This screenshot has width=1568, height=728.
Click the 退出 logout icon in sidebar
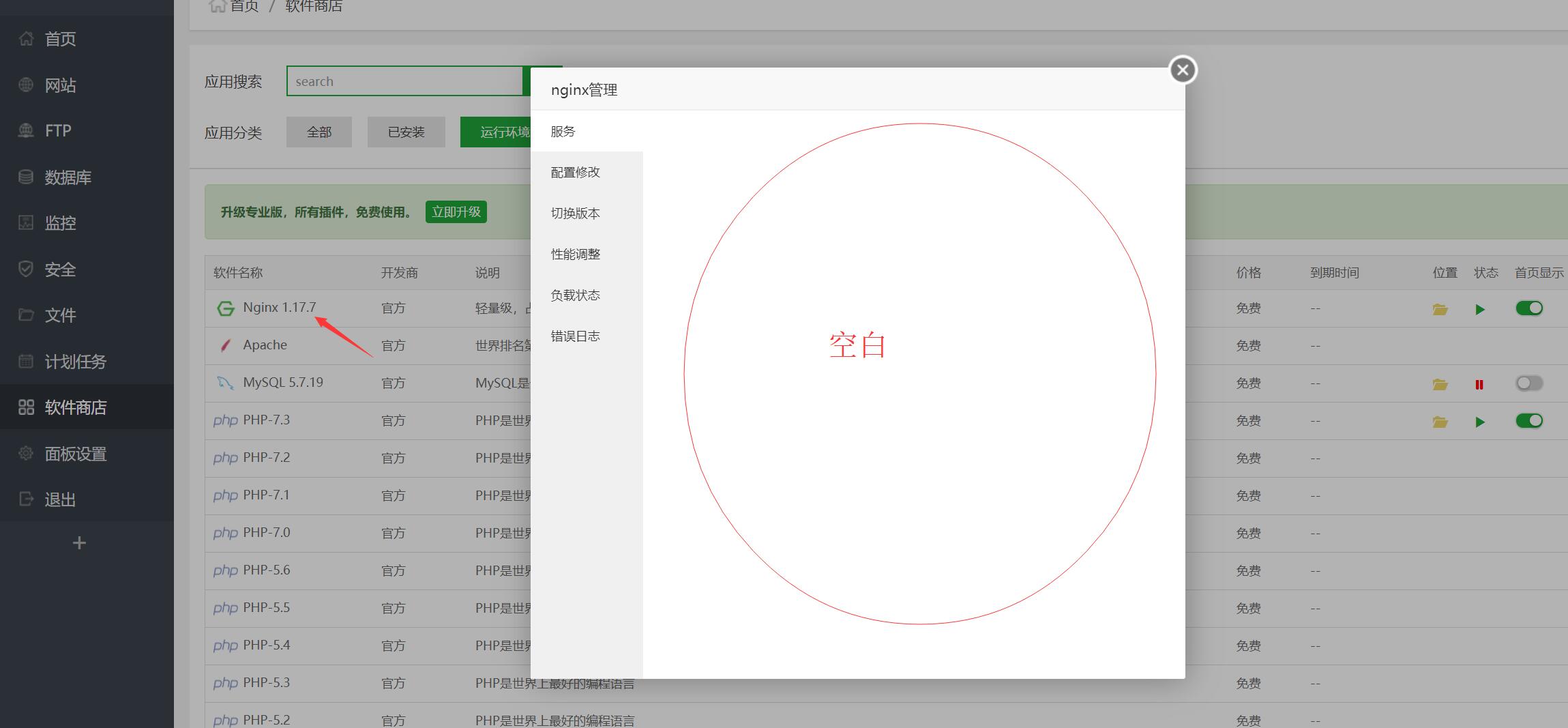point(26,499)
